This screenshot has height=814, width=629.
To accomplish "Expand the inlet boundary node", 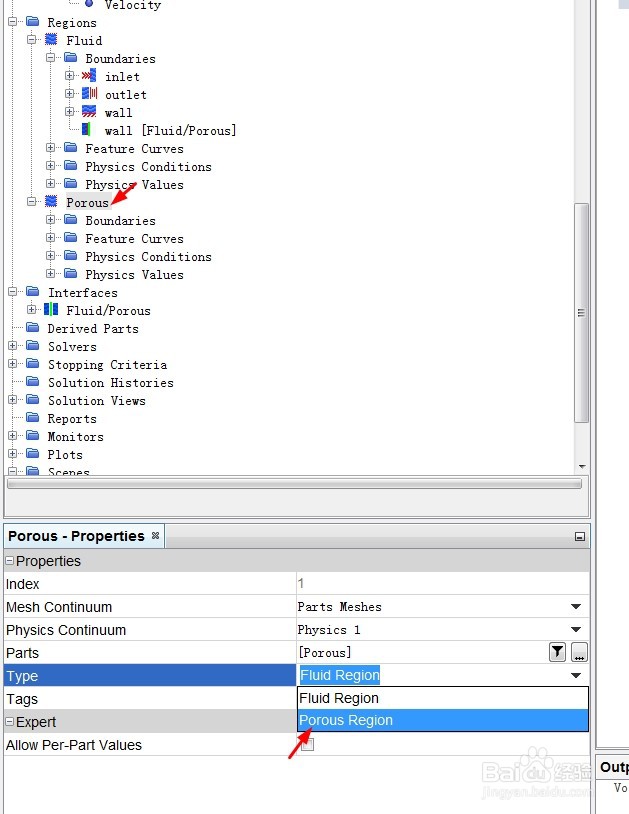I will pyautogui.click(x=70, y=76).
